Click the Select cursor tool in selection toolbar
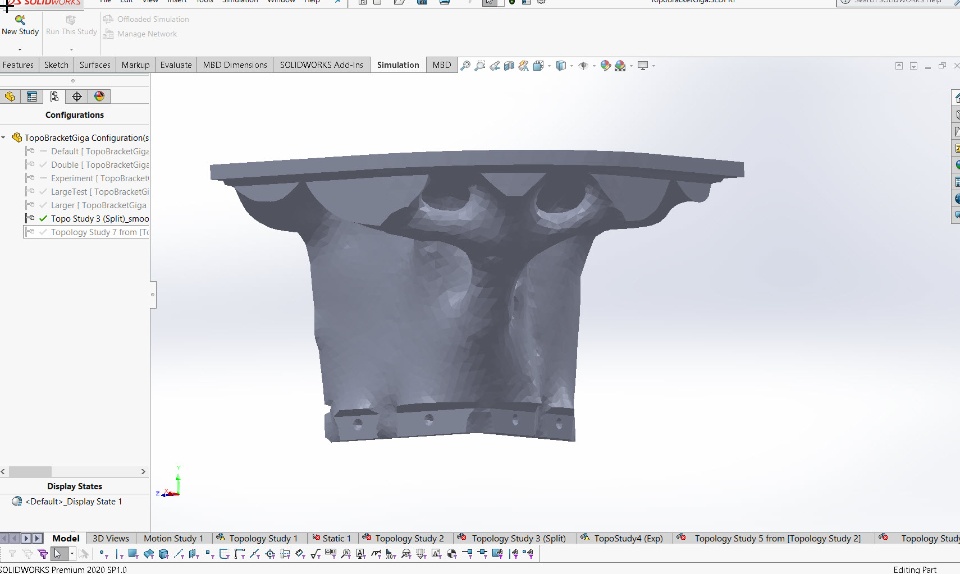This screenshot has width=960, height=574. pos(58,554)
